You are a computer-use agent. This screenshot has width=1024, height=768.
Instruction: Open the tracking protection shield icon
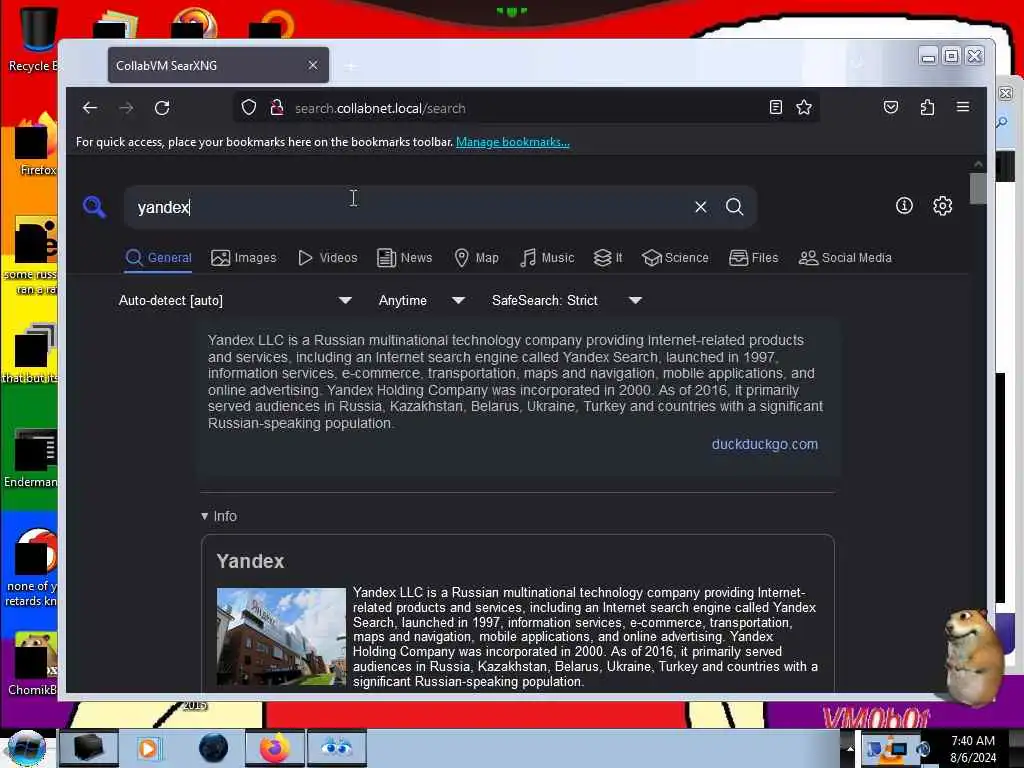point(249,107)
